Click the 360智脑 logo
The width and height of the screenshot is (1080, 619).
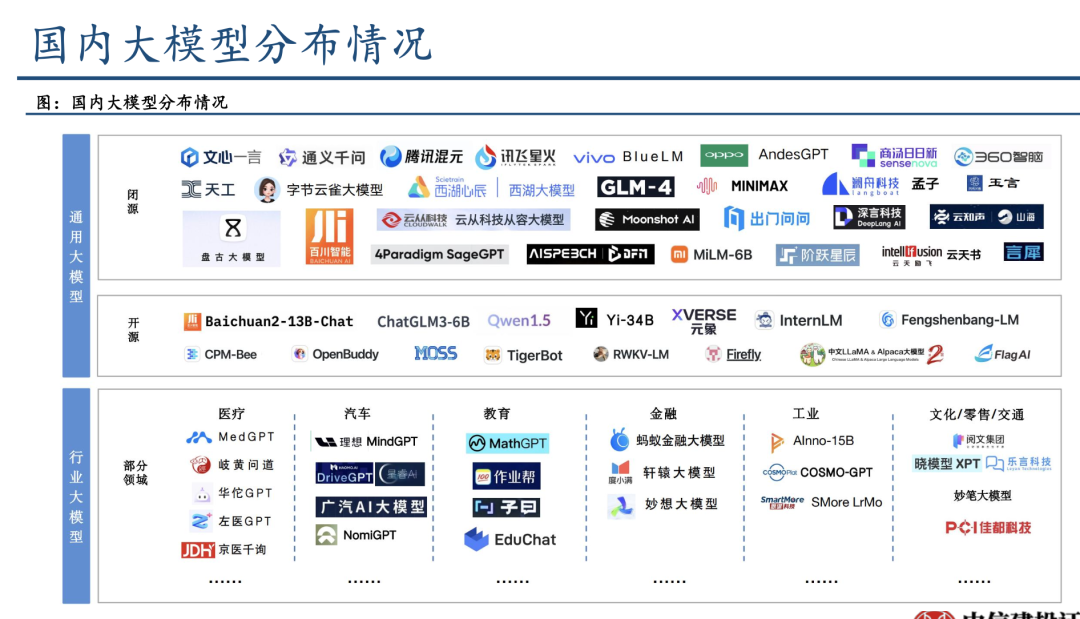998,157
